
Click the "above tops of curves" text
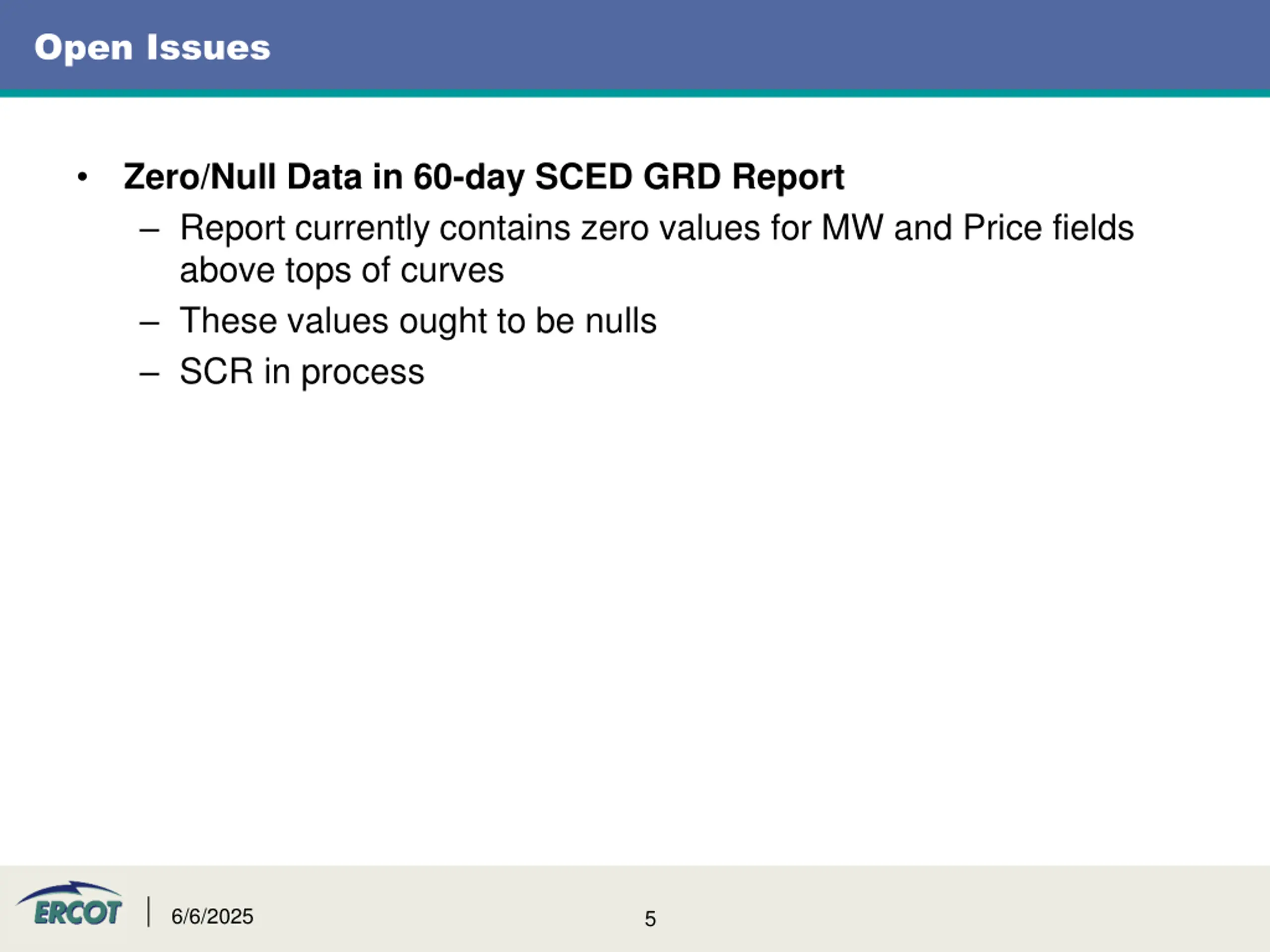[x=342, y=270]
